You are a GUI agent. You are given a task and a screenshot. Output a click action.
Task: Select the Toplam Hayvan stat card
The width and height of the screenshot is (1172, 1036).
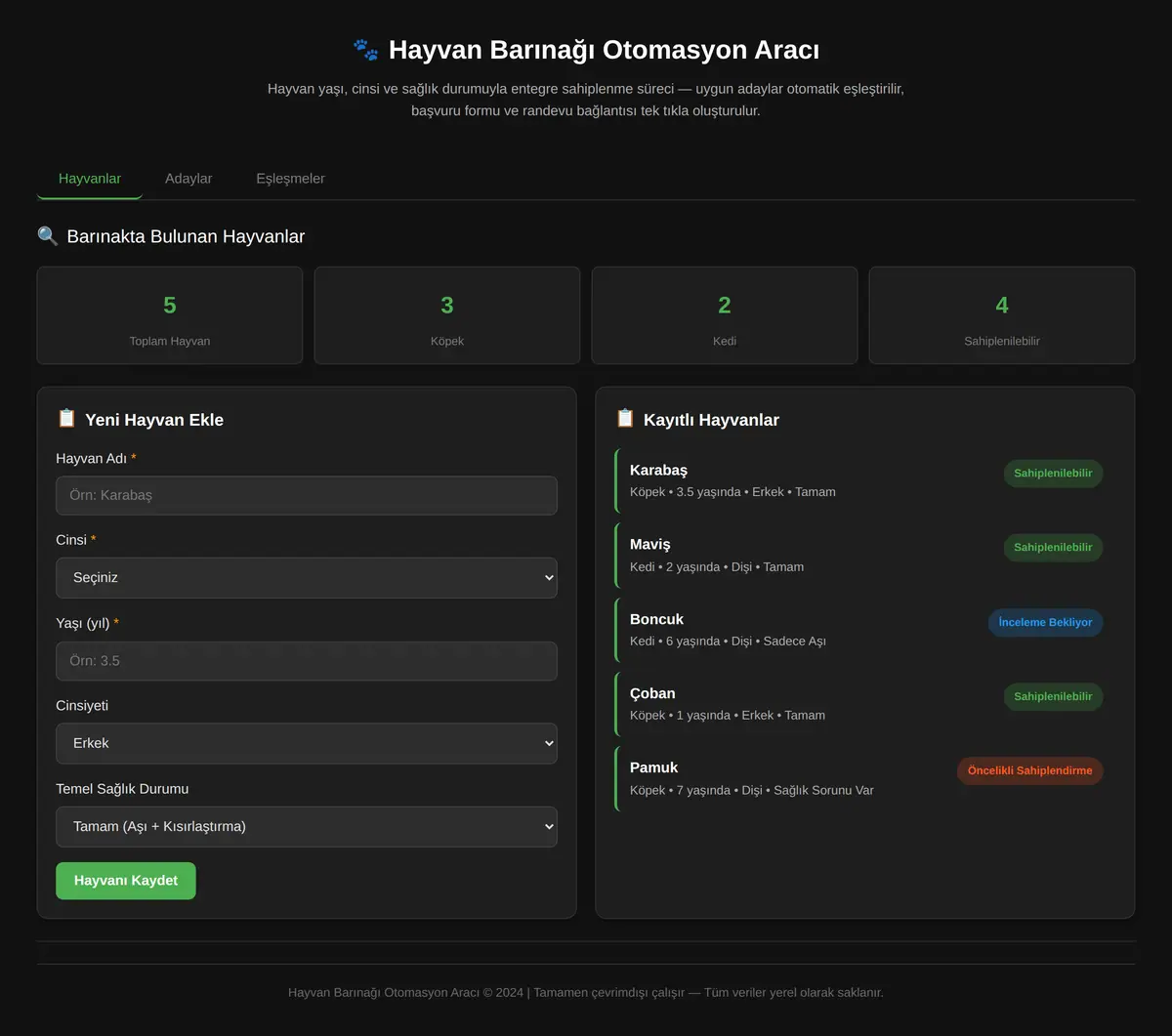tap(170, 315)
